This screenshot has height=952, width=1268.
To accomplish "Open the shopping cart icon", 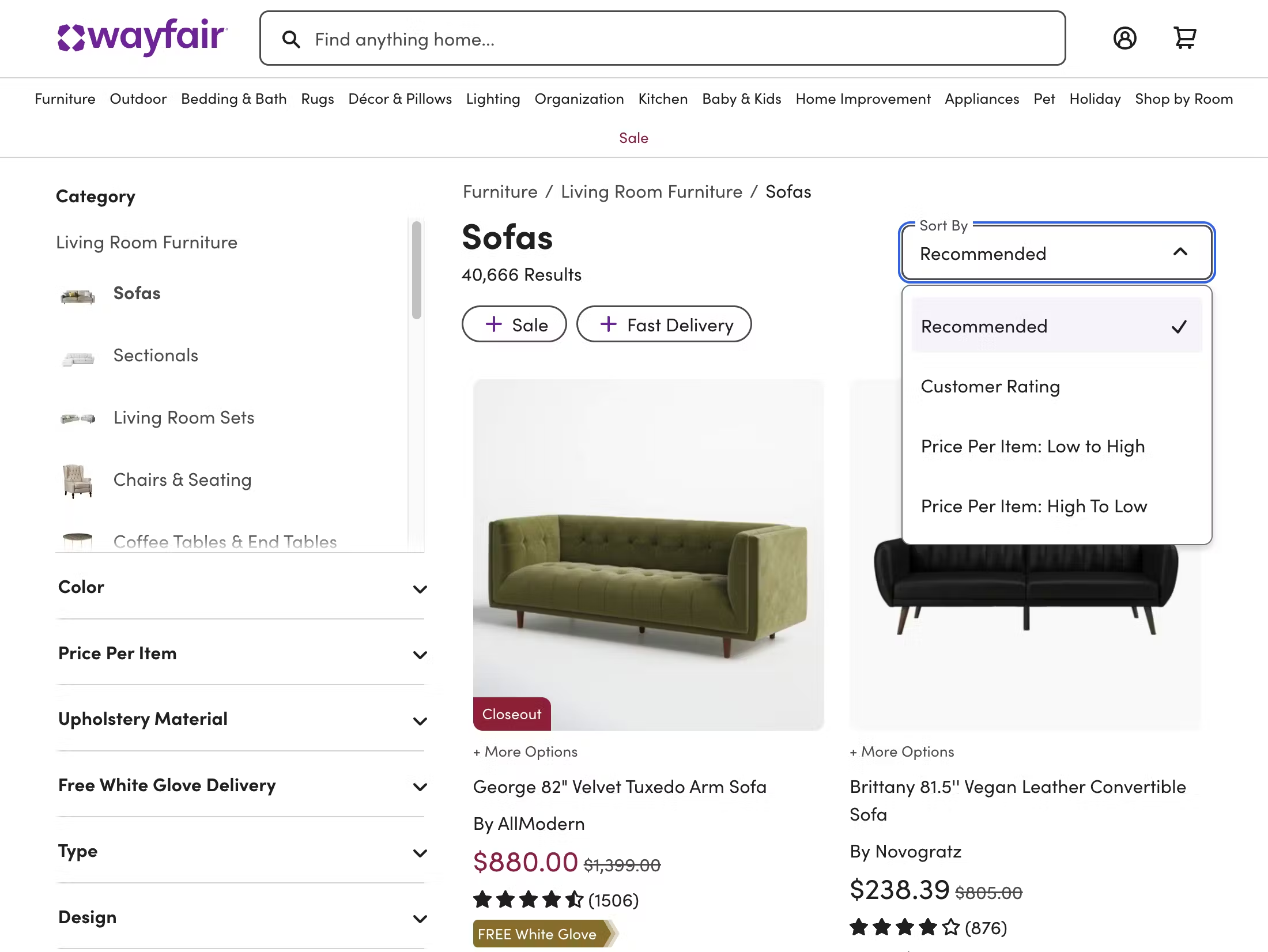I will (1185, 39).
